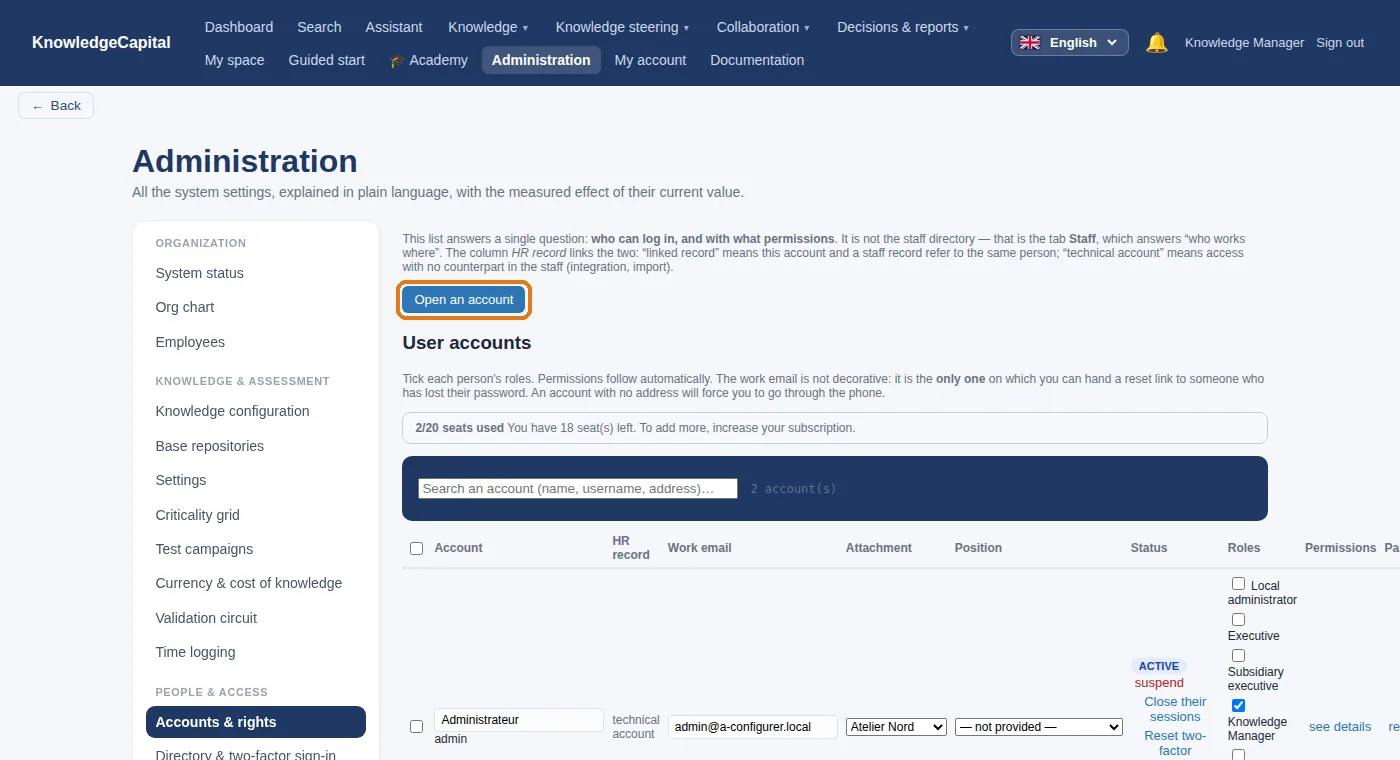Enable the Local administrator role
This screenshot has width=1400, height=760.
[x=1238, y=584]
